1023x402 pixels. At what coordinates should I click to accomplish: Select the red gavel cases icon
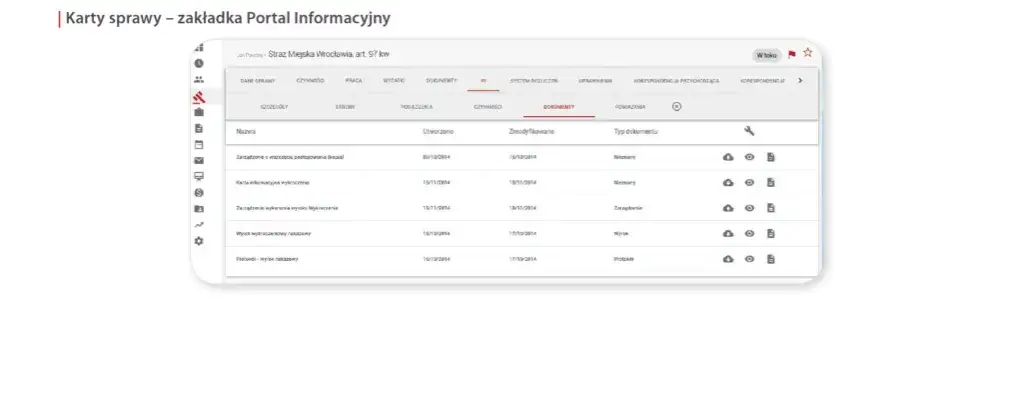[x=199, y=97]
